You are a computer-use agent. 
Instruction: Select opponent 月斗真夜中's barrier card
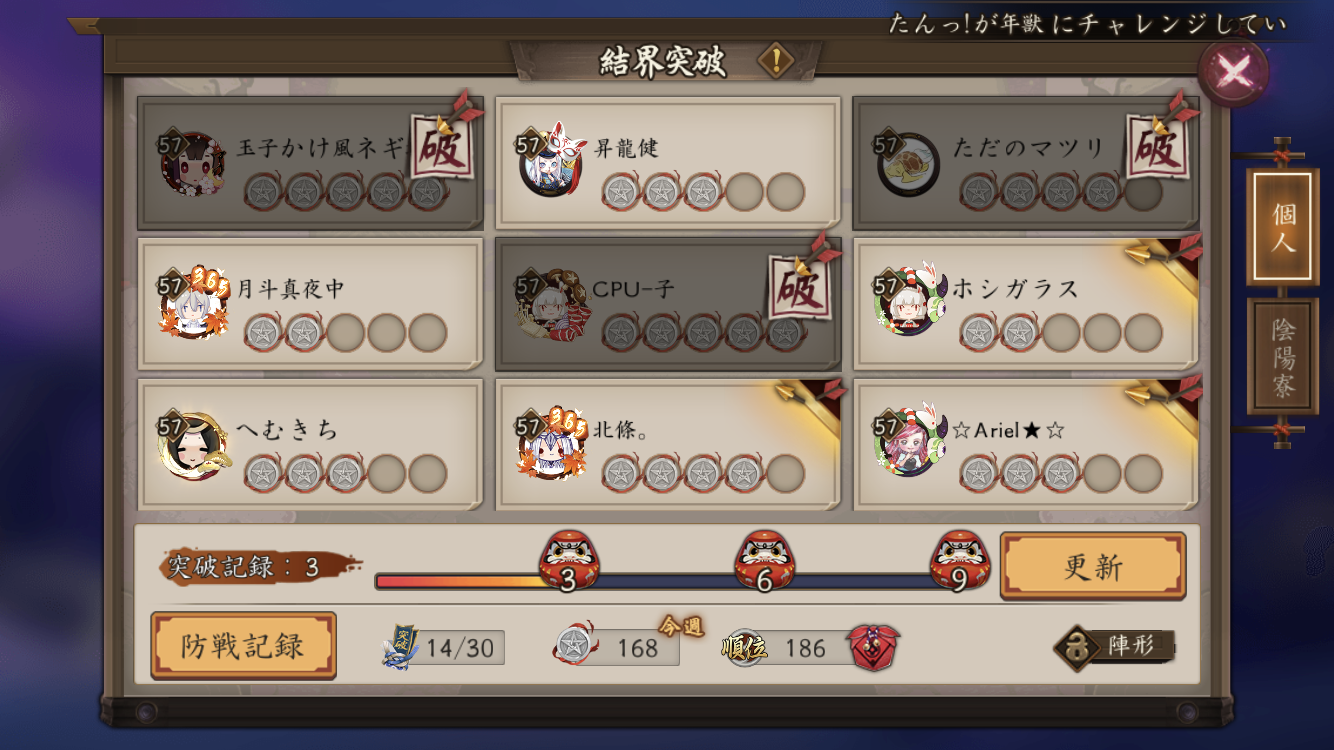tap(310, 304)
